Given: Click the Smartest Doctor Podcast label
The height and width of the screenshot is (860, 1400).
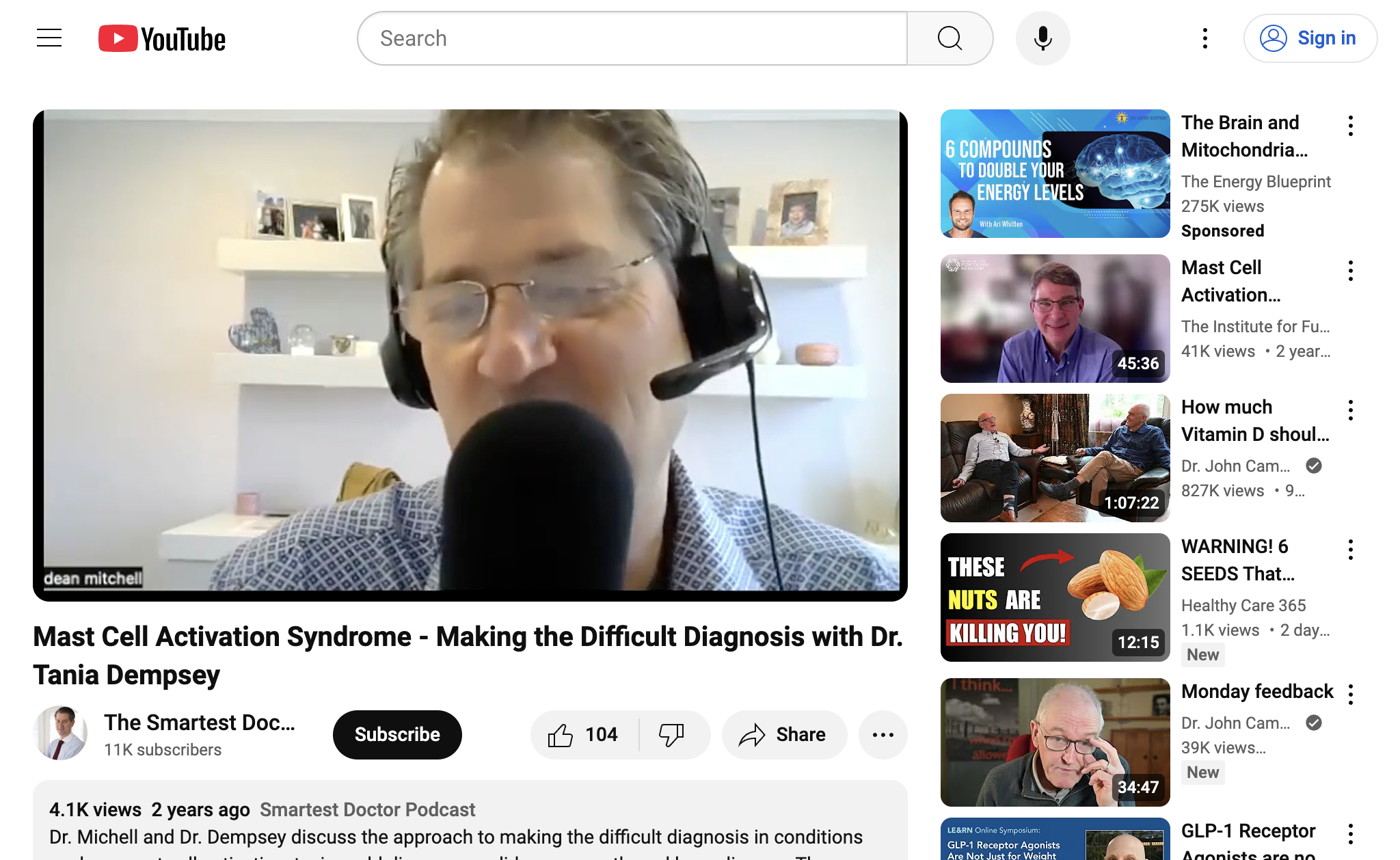Looking at the screenshot, I should click(x=367, y=810).
